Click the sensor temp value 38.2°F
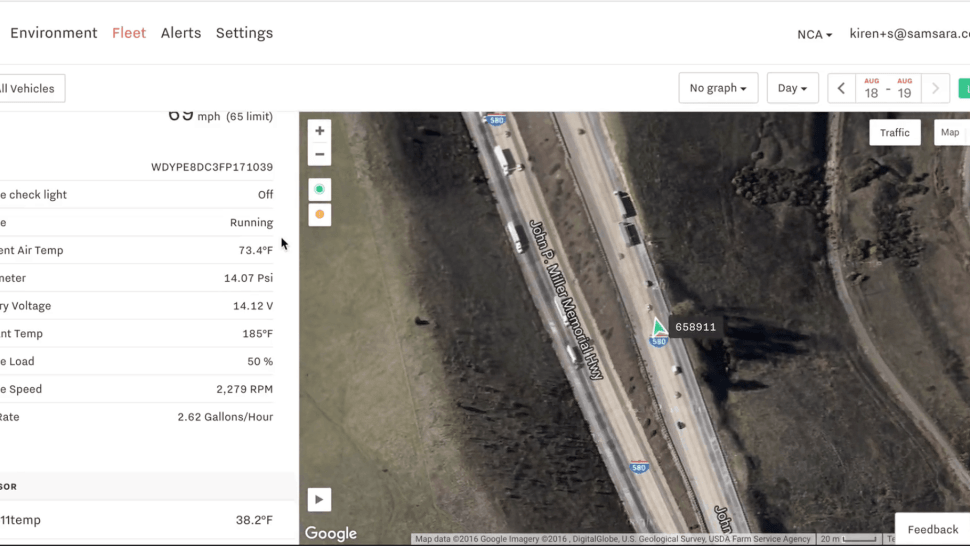Screen dimensions: 970x546 coord(254,520)
